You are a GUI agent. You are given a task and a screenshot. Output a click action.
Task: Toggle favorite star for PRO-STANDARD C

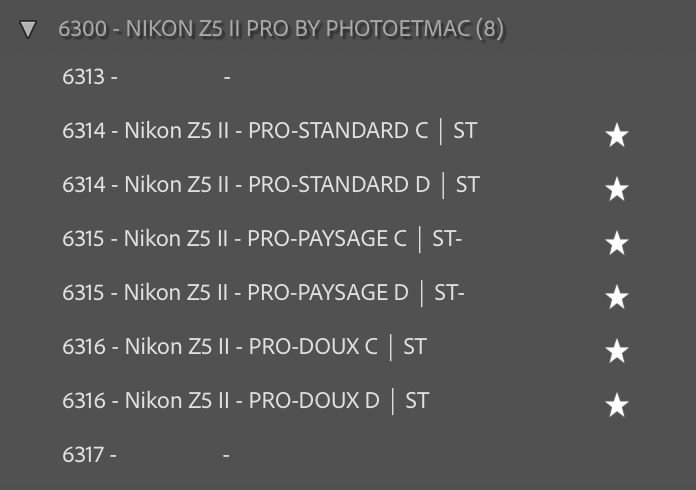pyautogui.click(x=617, y=135)
